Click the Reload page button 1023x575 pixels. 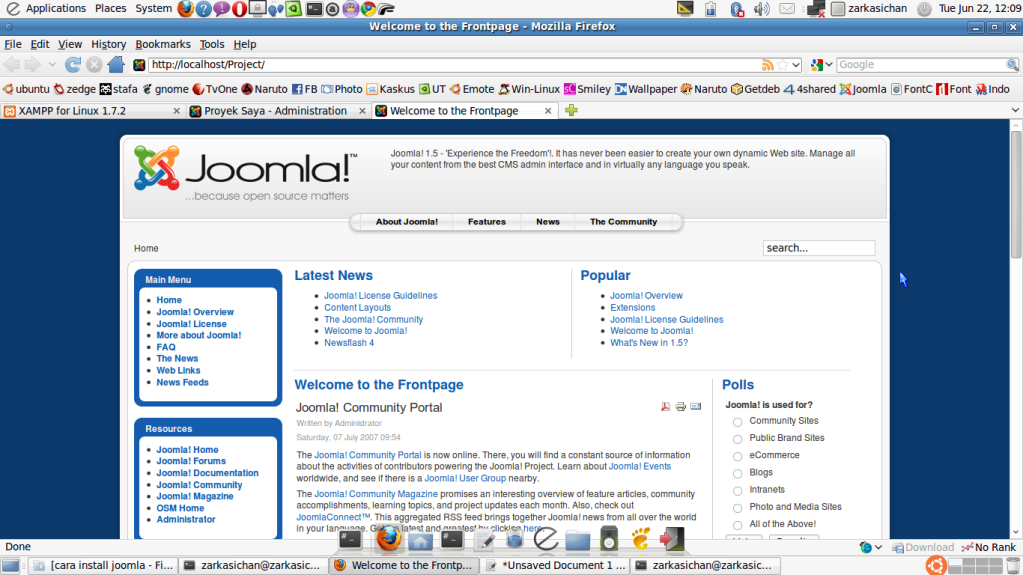coord(72,65)
